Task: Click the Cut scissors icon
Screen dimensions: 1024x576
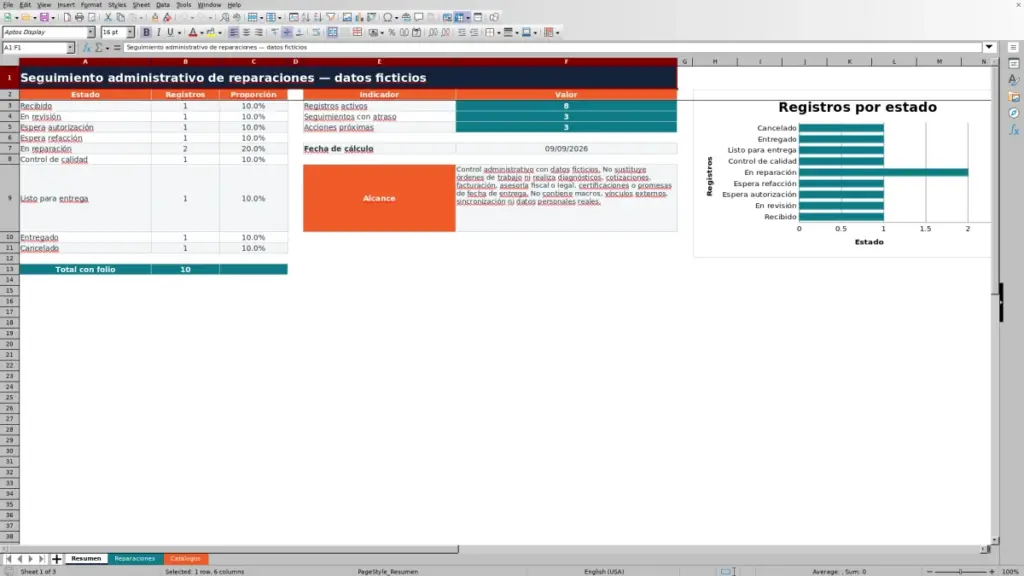Action: coord(108,18)
